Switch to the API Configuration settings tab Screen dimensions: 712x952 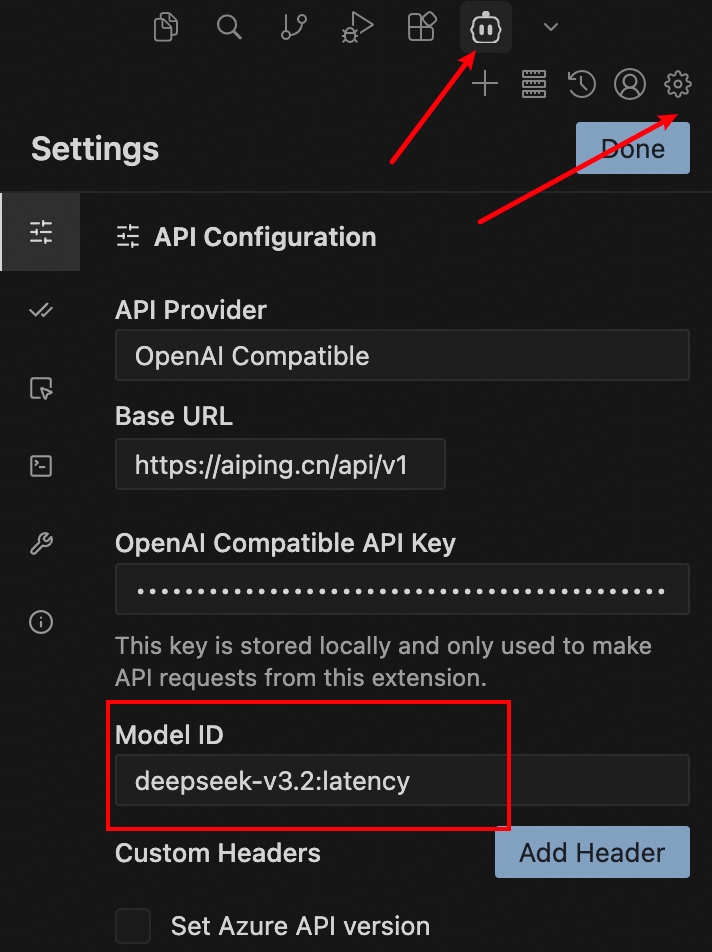tap(41, 233)
